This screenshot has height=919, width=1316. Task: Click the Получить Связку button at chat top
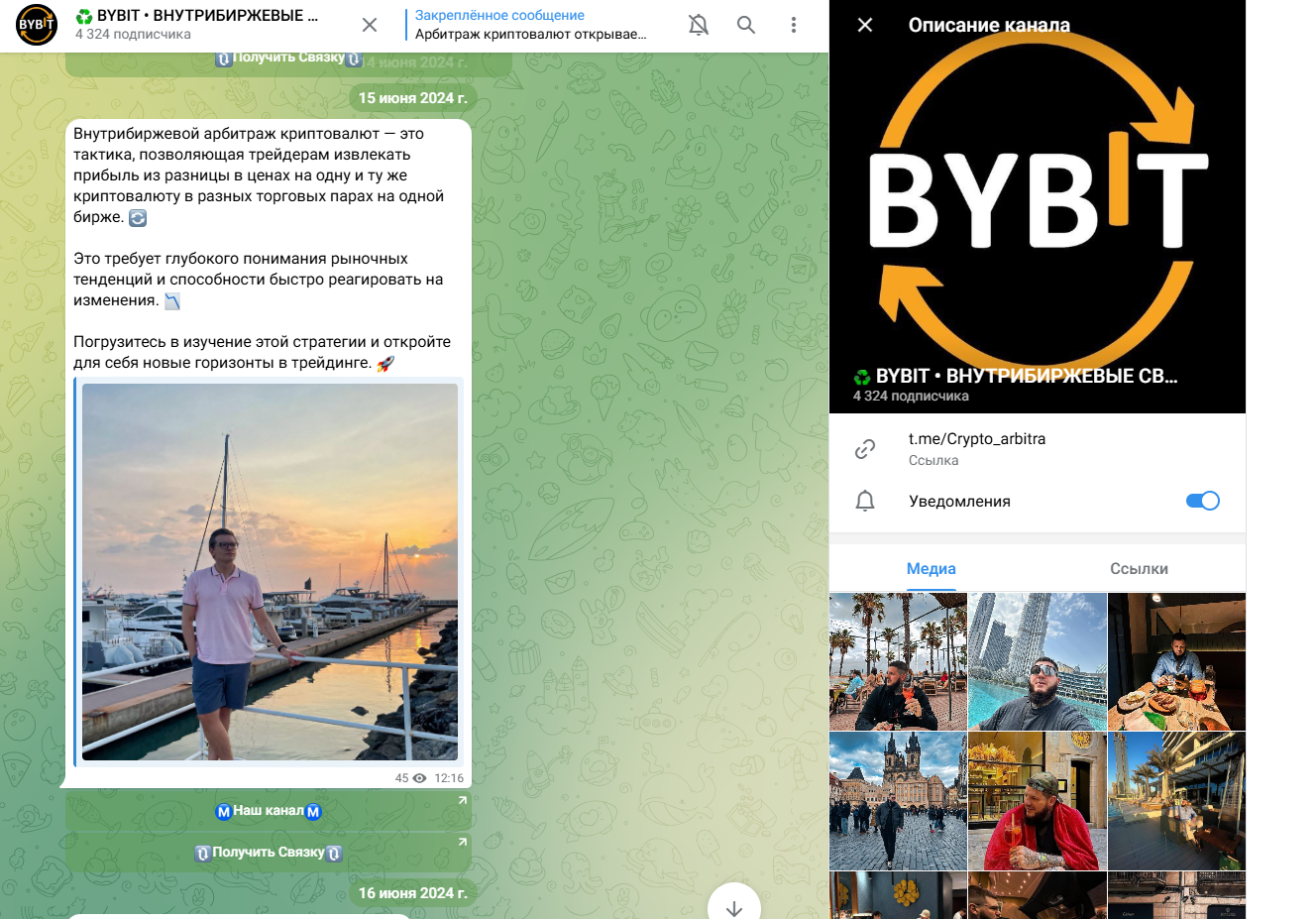288,60
